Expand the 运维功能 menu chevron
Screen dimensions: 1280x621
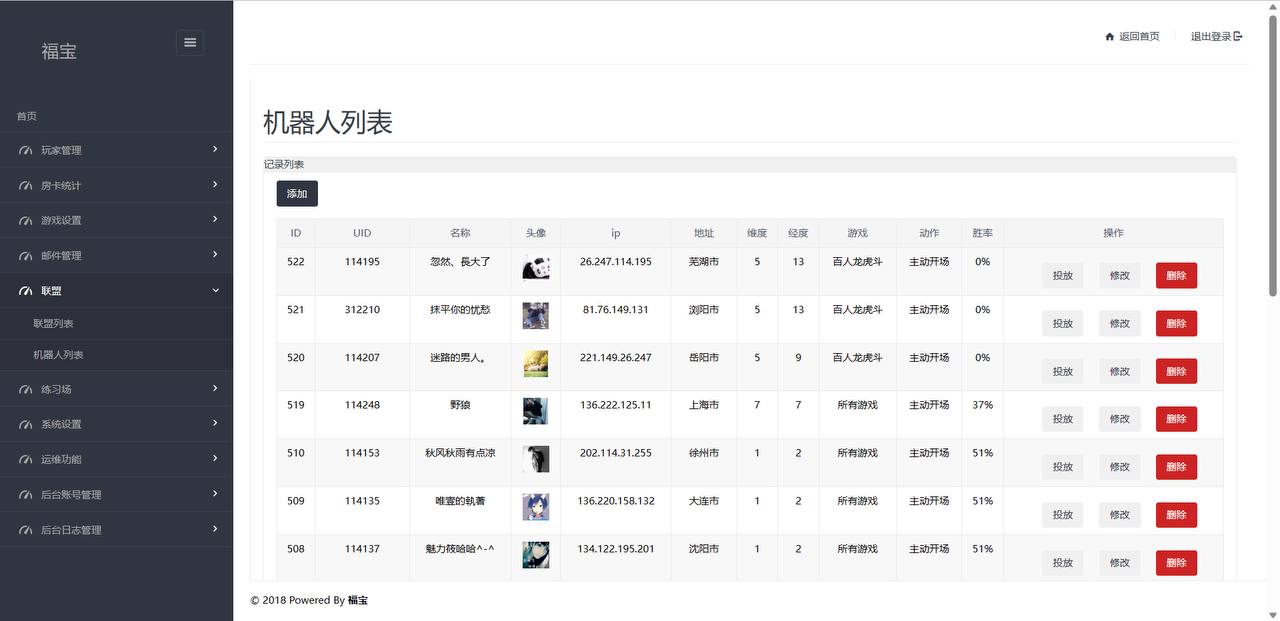(x=215, y=458)
